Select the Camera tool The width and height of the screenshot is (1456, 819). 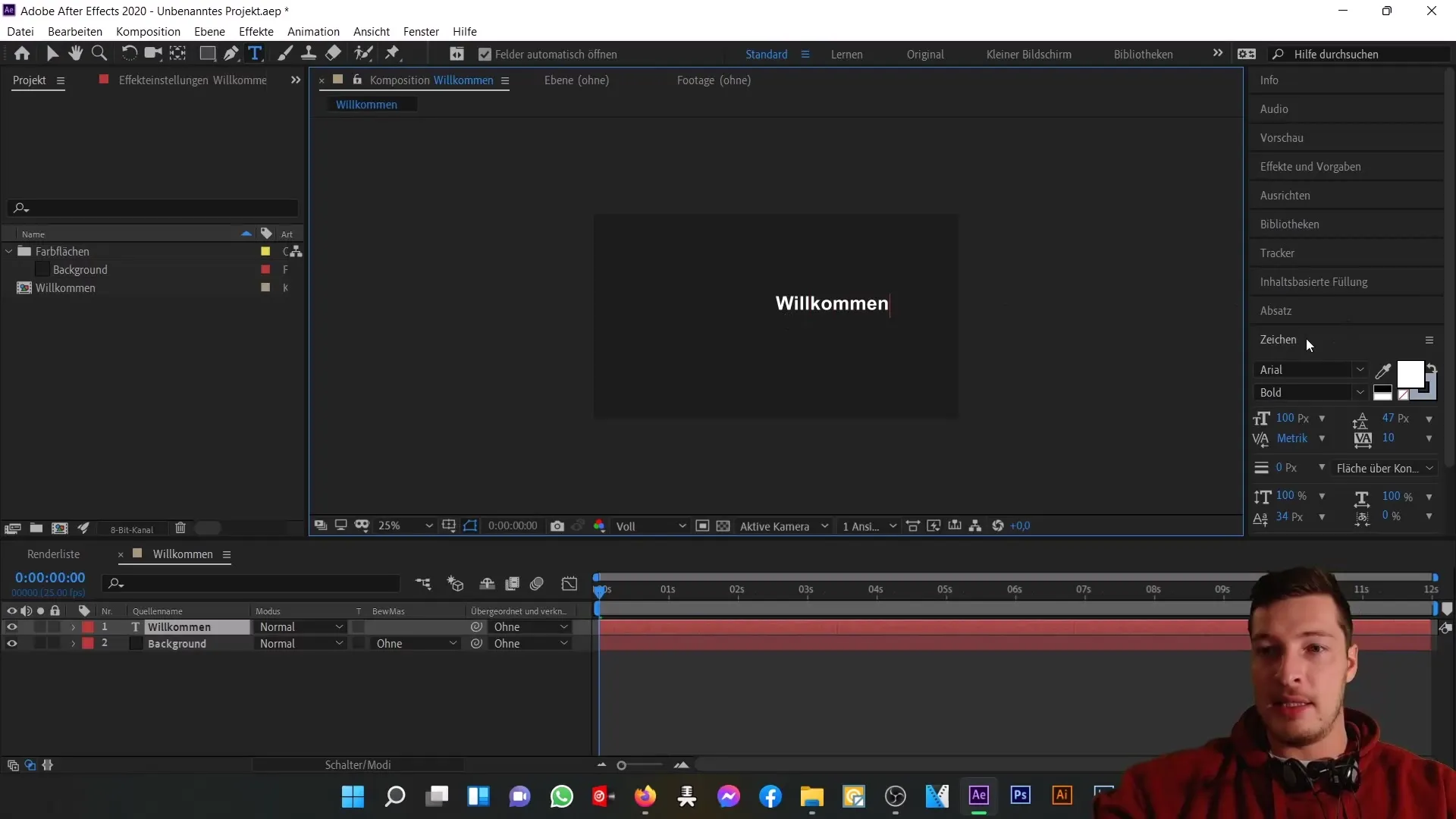154,54
